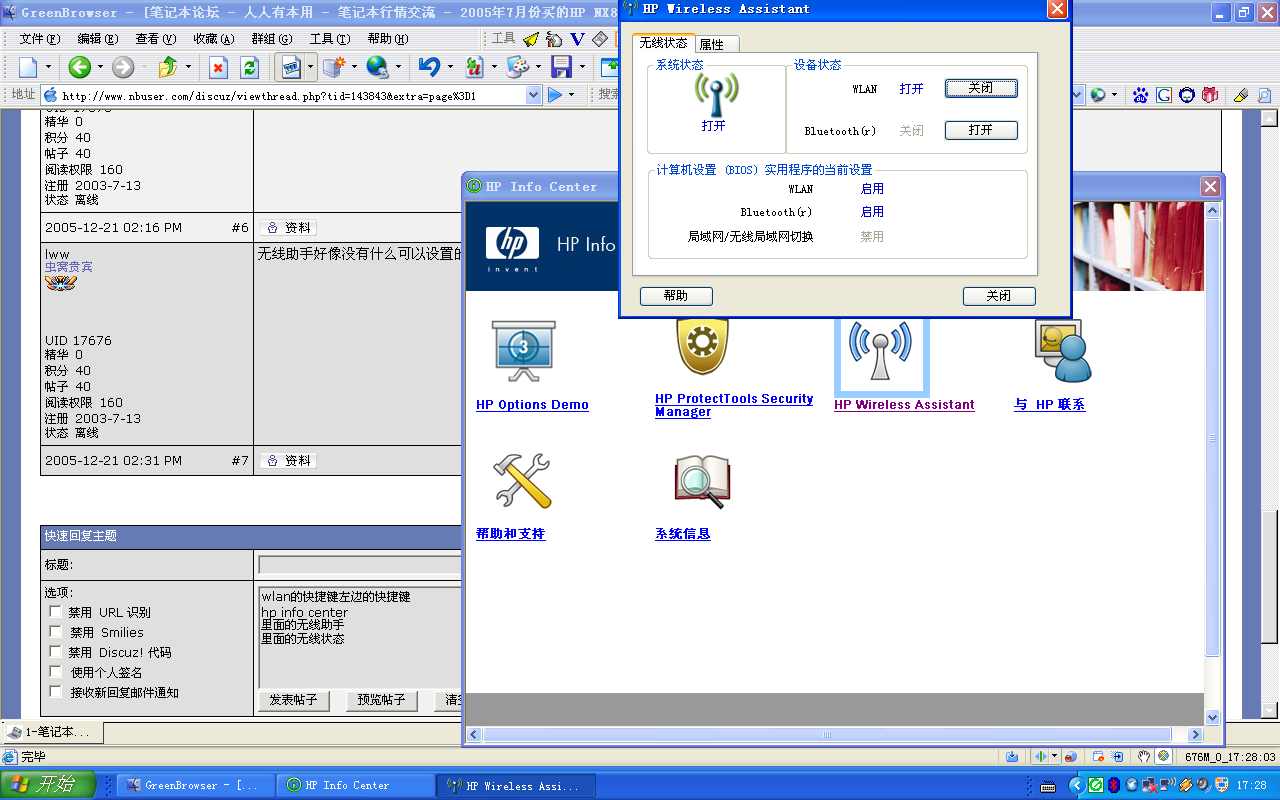Image resolution: width=1280 pixels, height=800 pixels.
Task: Open the 开始 Start menu
Action: (x=48, y=785)
